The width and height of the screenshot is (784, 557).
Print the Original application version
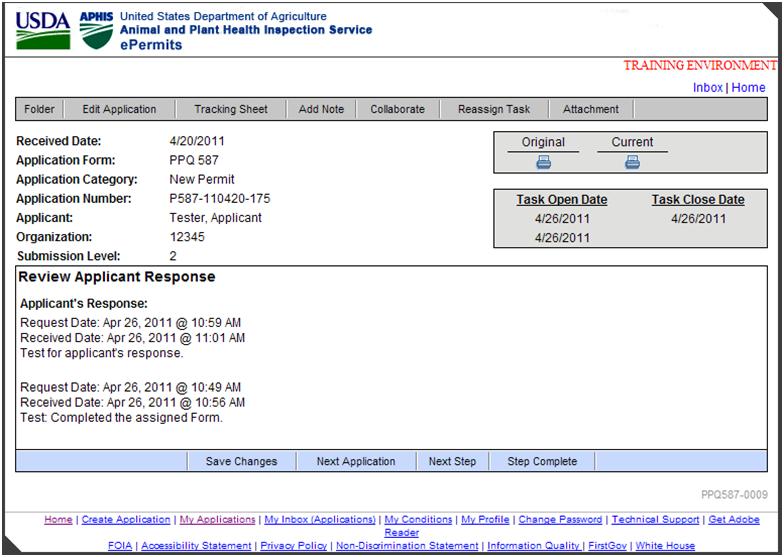point(543,163)
